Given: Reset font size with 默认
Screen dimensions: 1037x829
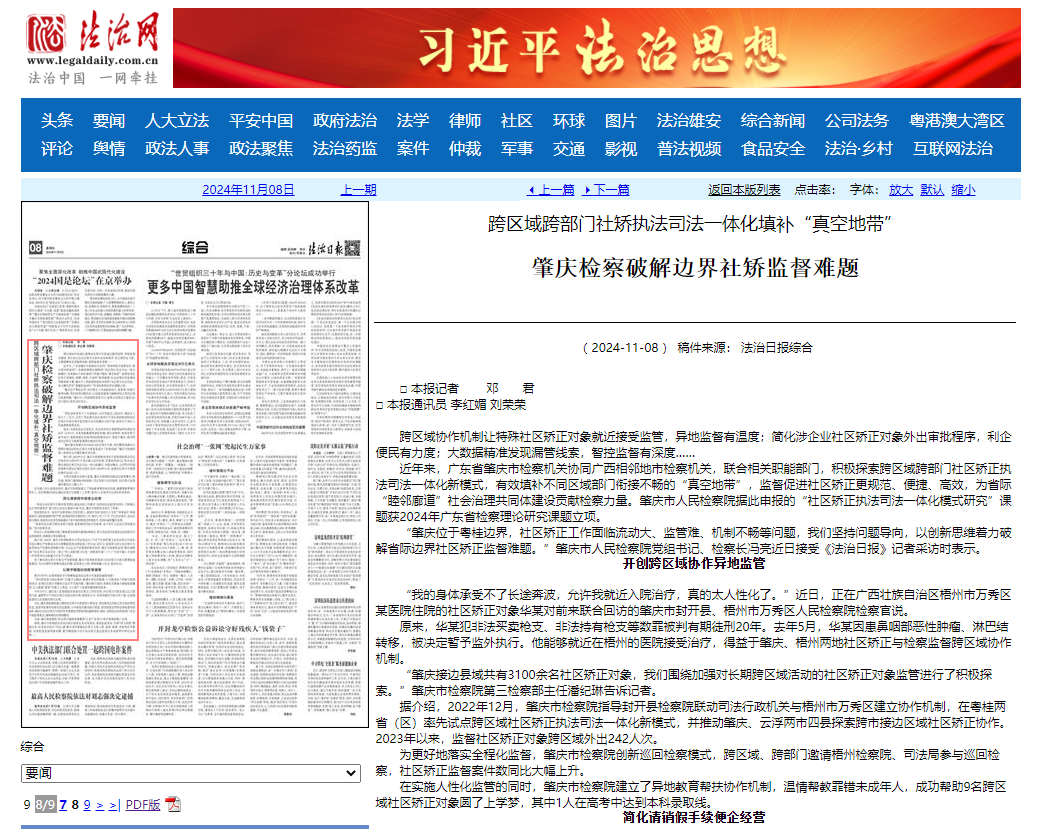Looking at the screenshot, I should (932, 189).
